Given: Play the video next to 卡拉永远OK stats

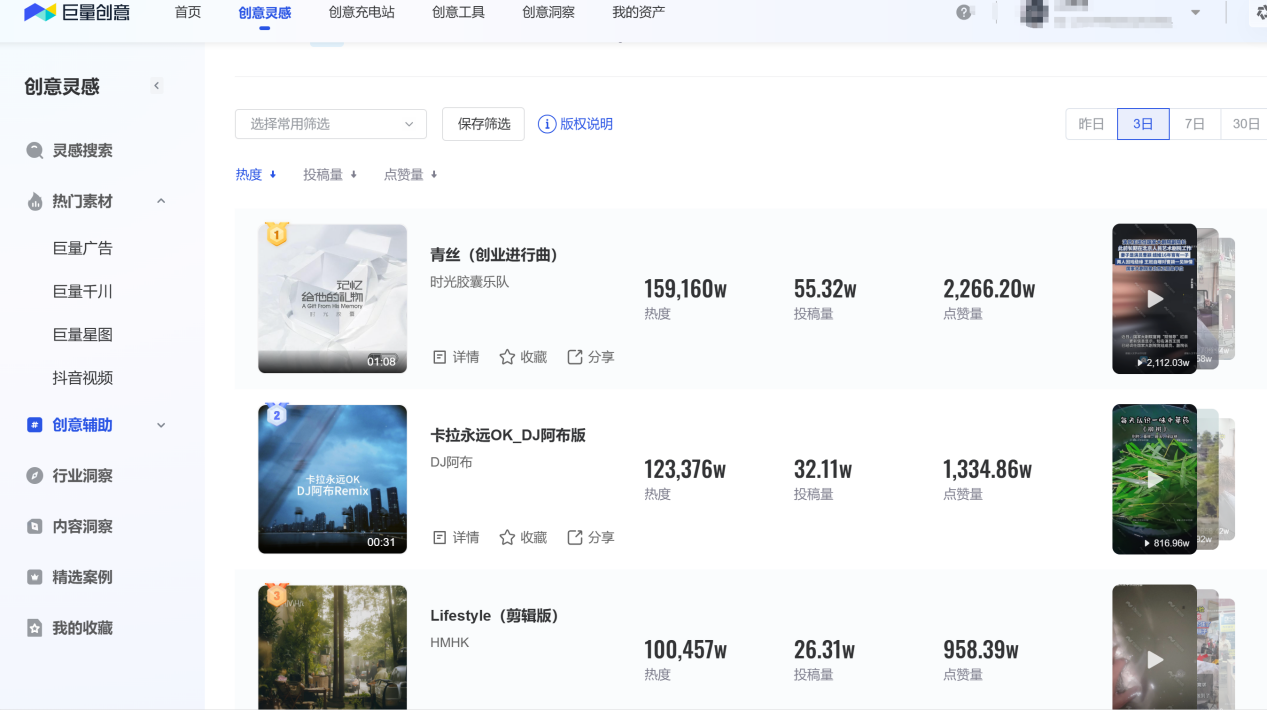Looking at the screenshot, I should (1155, 479).
